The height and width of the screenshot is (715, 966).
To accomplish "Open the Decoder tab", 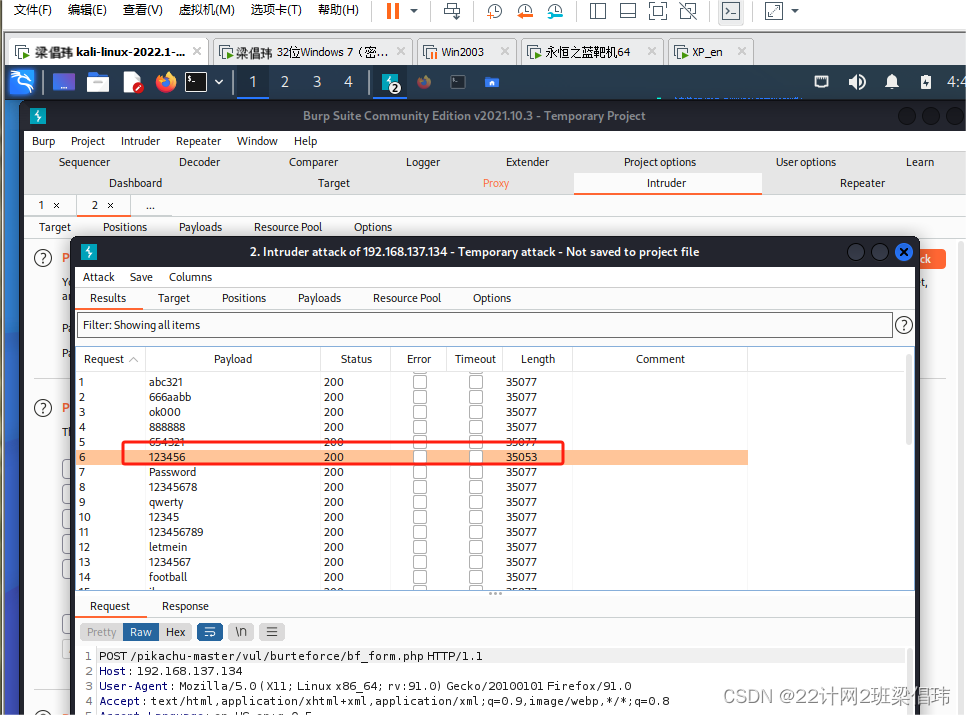I will coord(199,162).
